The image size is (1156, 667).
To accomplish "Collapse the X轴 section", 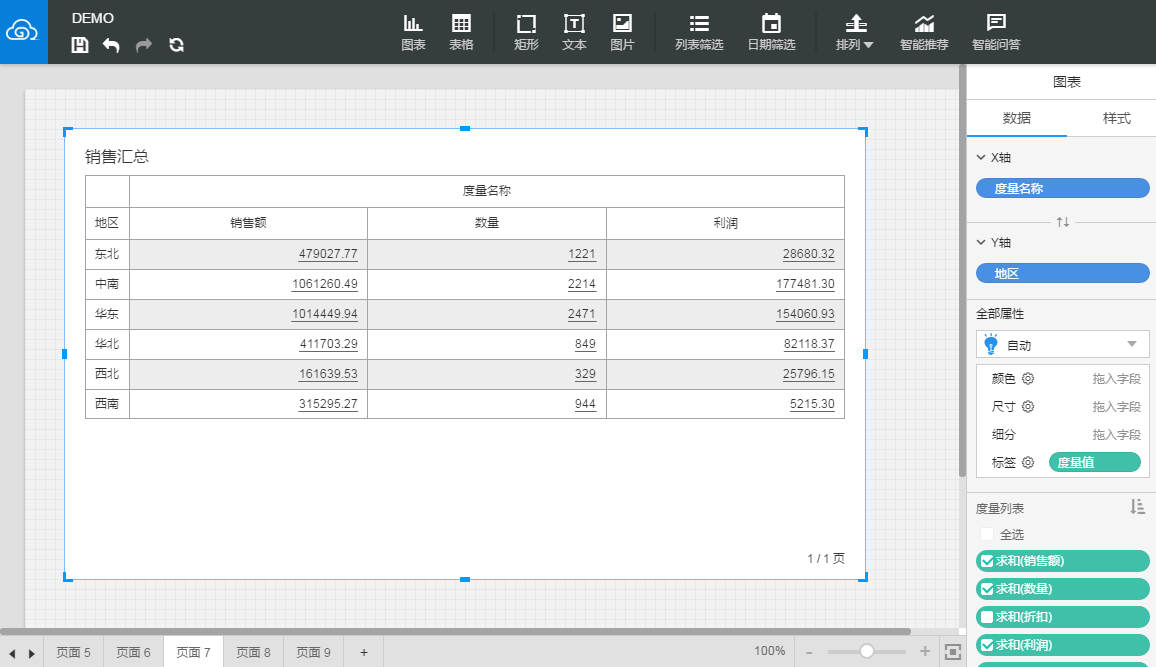I will tap(981, 157).
